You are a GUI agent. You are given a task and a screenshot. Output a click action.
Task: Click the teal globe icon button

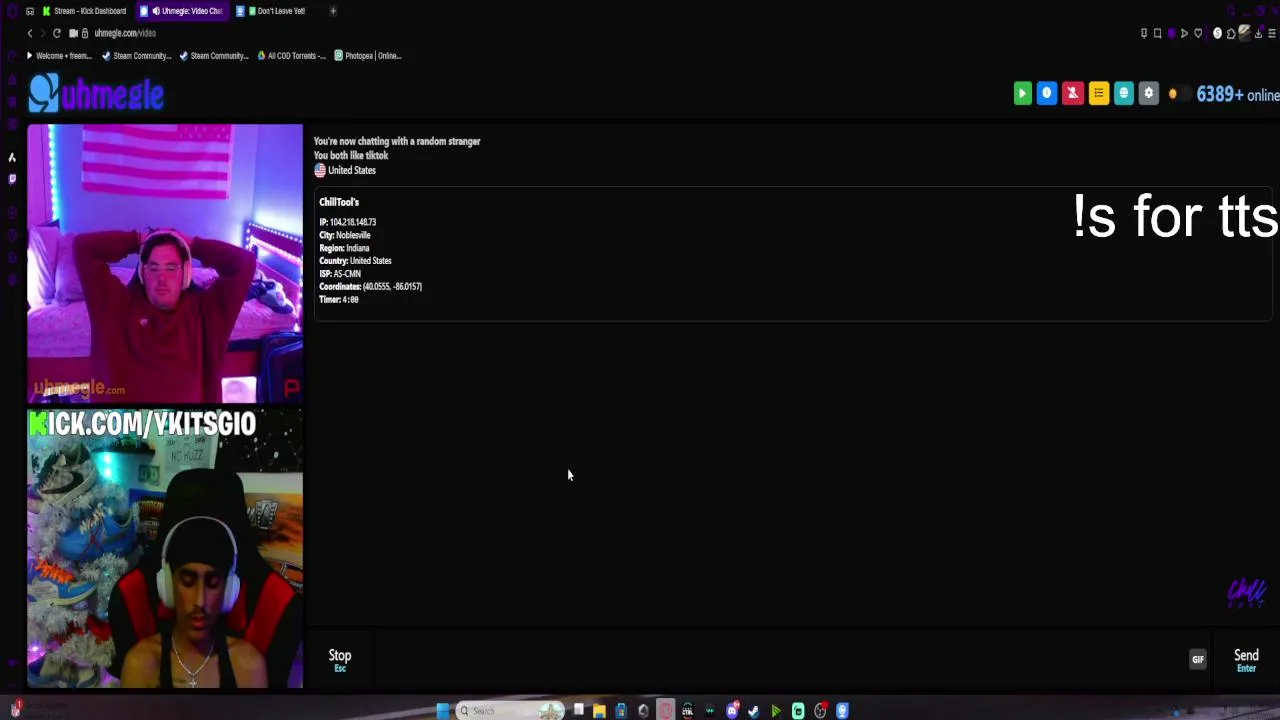pos(1123,93)
